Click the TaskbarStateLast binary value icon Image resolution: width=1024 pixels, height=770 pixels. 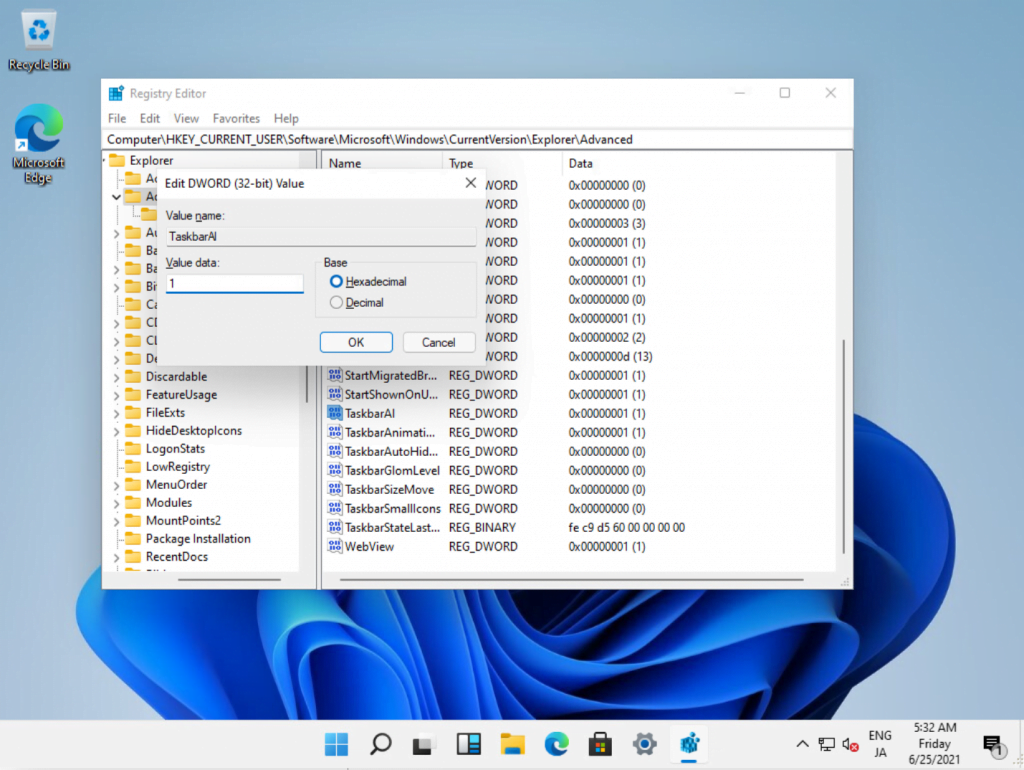[x=335, y=527]
